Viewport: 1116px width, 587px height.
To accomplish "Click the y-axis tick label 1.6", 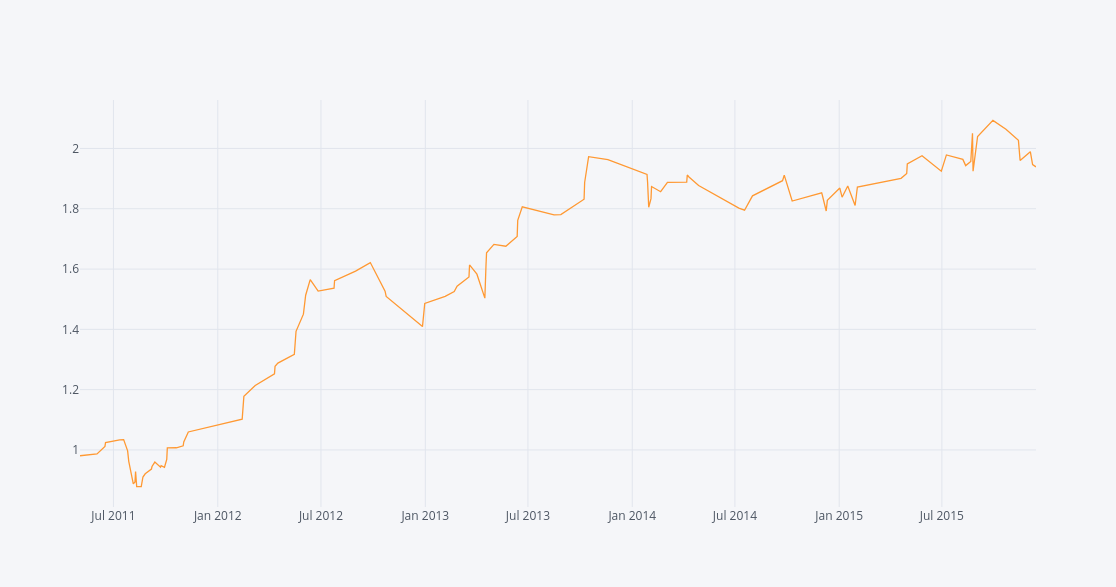I will (71, 269).
